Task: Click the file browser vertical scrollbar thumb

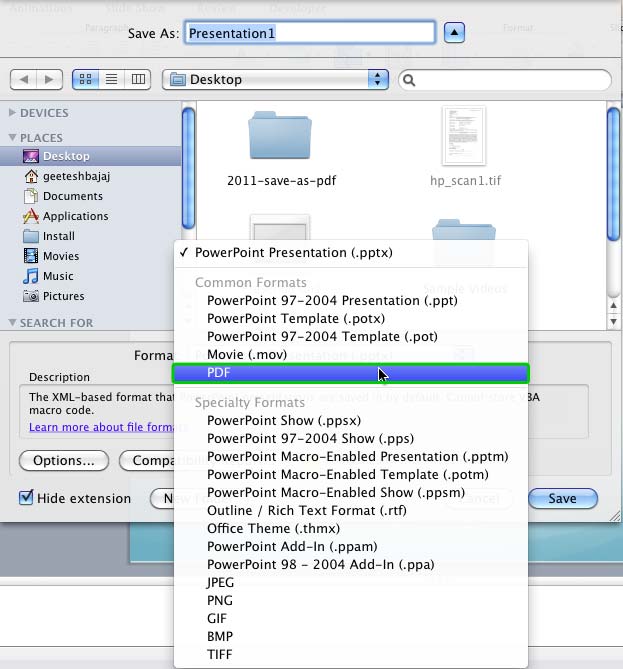Action: [x=613, y=175]
